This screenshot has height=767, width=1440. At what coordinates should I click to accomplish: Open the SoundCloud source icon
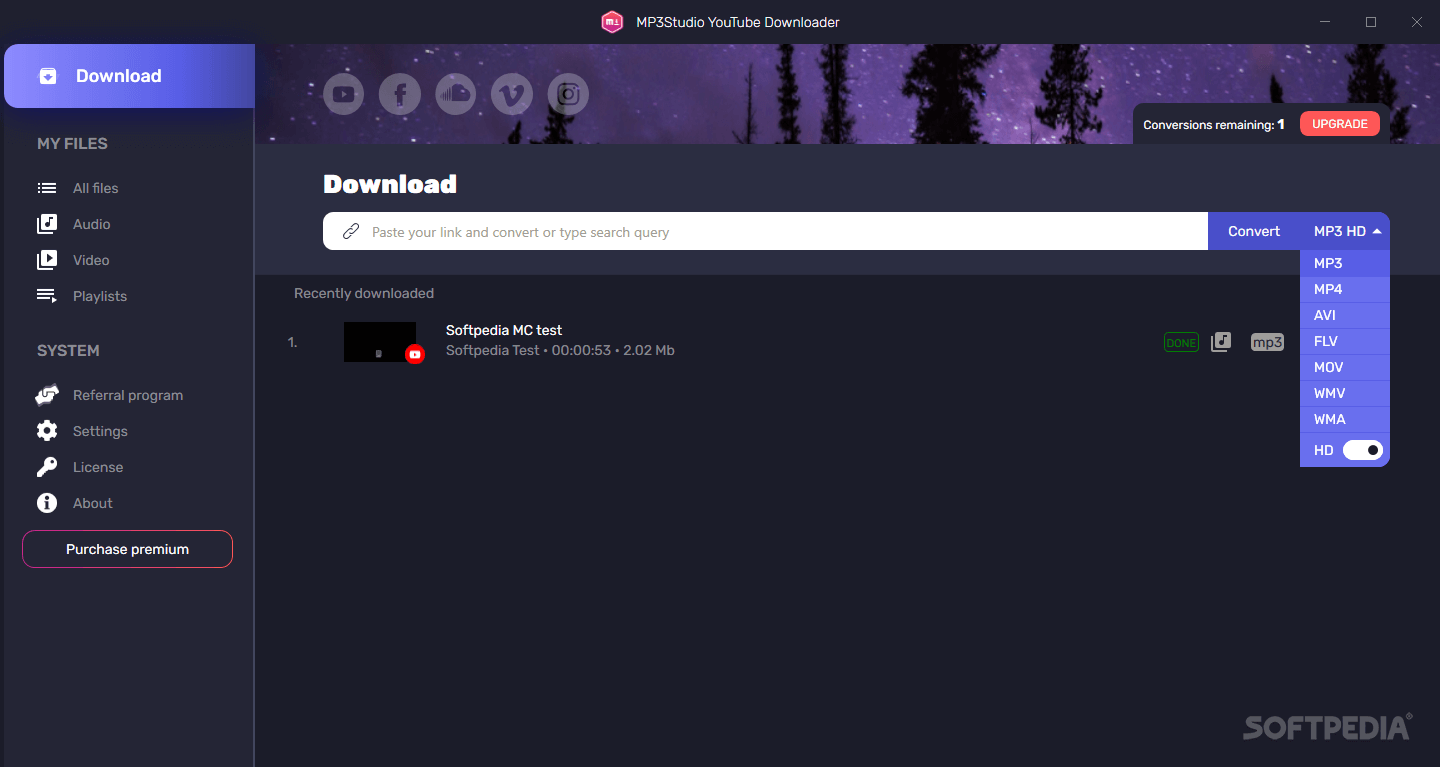[x=456, y=94]
